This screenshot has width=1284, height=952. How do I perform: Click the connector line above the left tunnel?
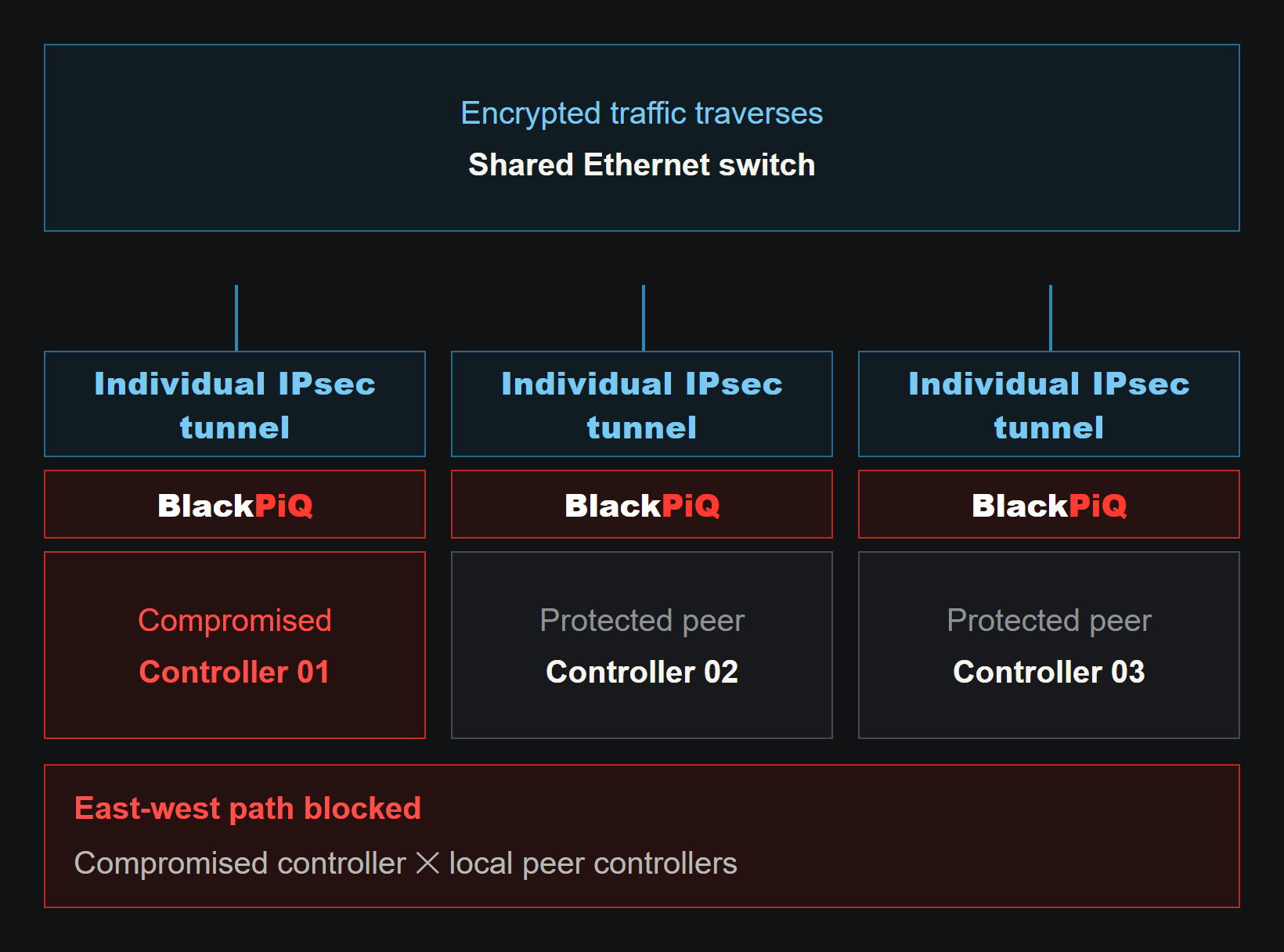point(236,318)
